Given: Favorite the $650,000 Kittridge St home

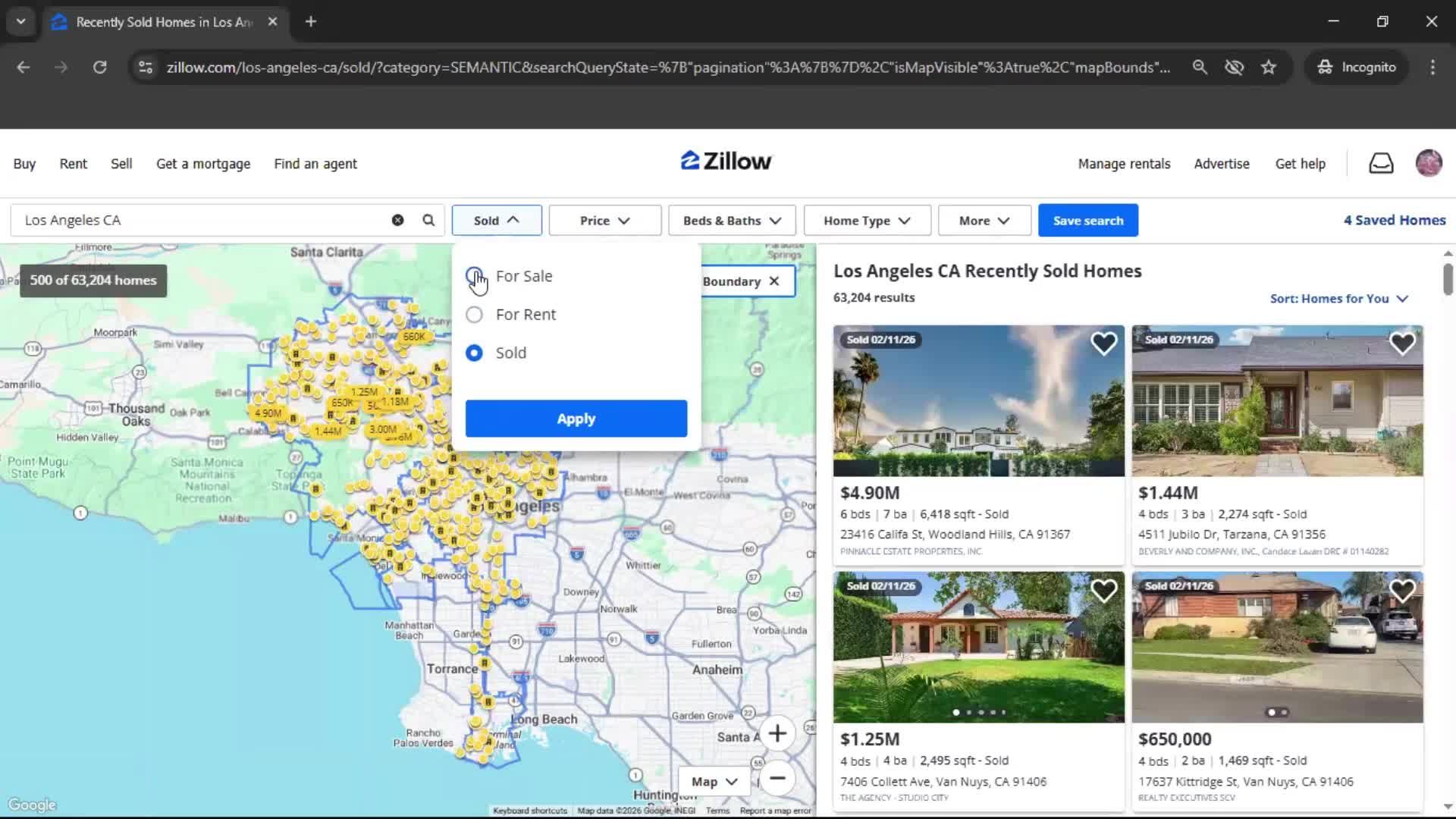Looking at the screenshot, I should coord(1402,590).
